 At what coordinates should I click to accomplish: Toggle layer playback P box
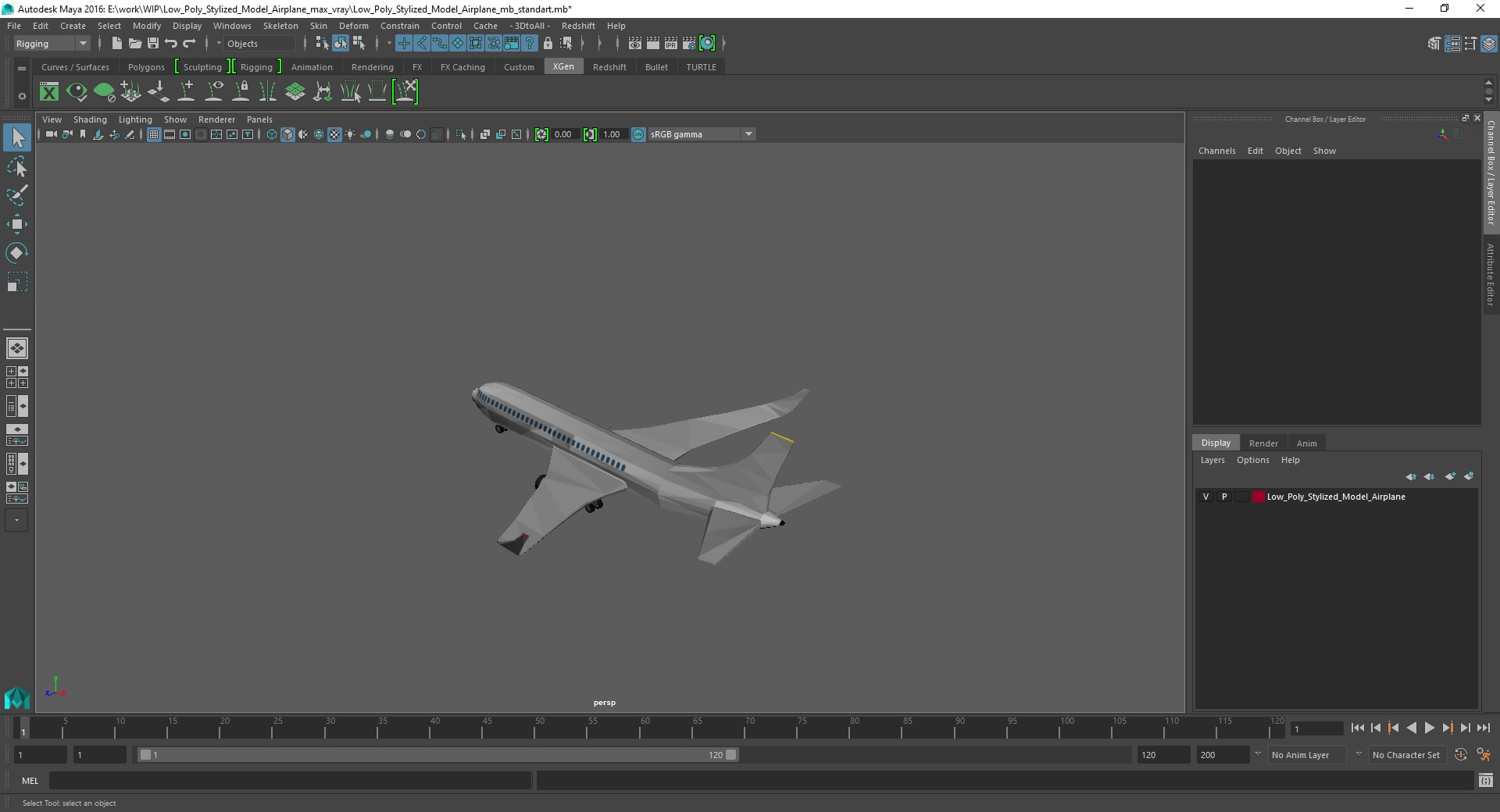pyautogui.click(x=1224, y=497)
